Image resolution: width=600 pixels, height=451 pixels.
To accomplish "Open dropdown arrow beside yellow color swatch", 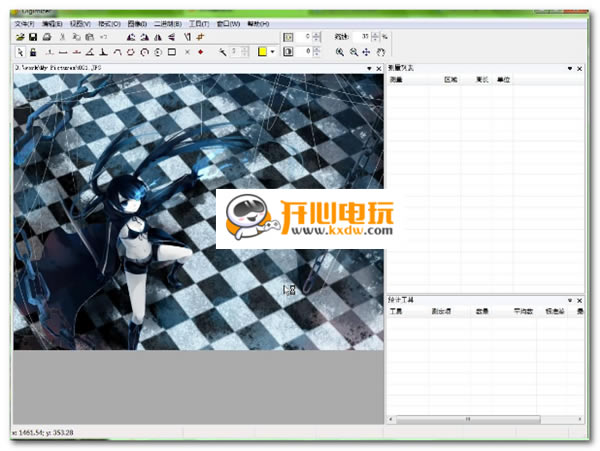I will (x=272, y=52).
